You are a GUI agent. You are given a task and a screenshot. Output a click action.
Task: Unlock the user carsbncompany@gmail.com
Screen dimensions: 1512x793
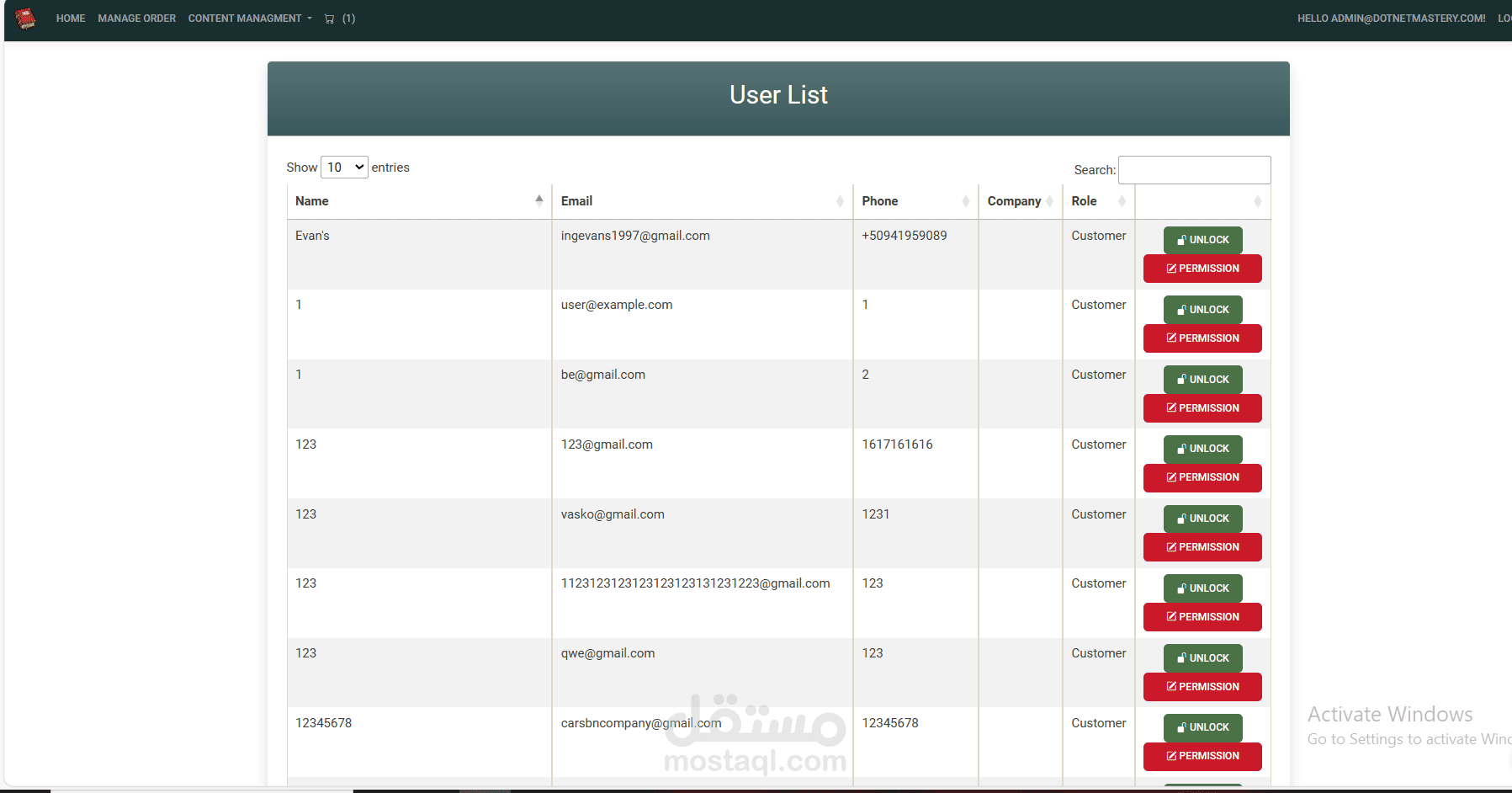click(x=1203, y=727)
